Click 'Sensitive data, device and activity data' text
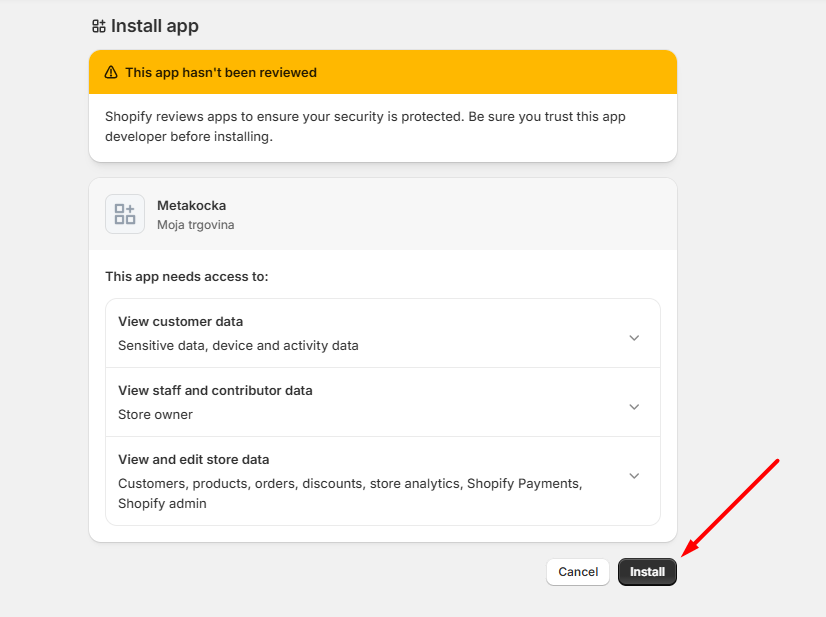This screenshot has height=617, width=826. (x=238, y=346)
